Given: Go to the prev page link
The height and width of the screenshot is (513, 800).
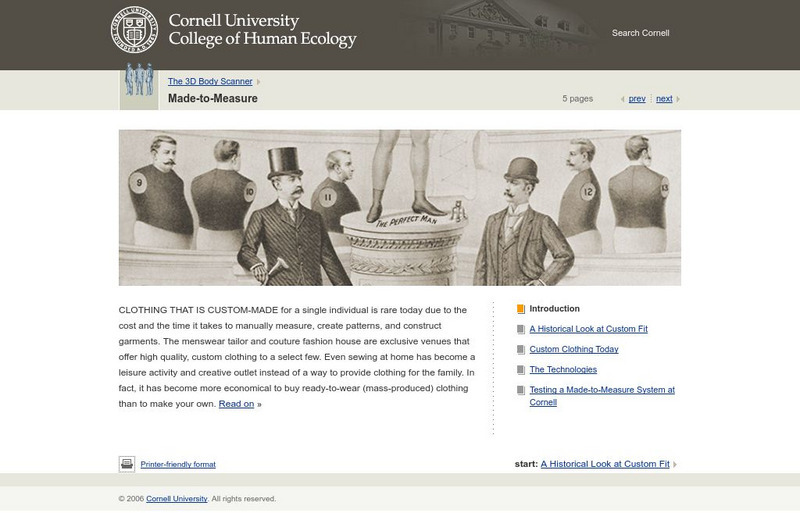Looking at the screenshot, I should coord(637,99).
